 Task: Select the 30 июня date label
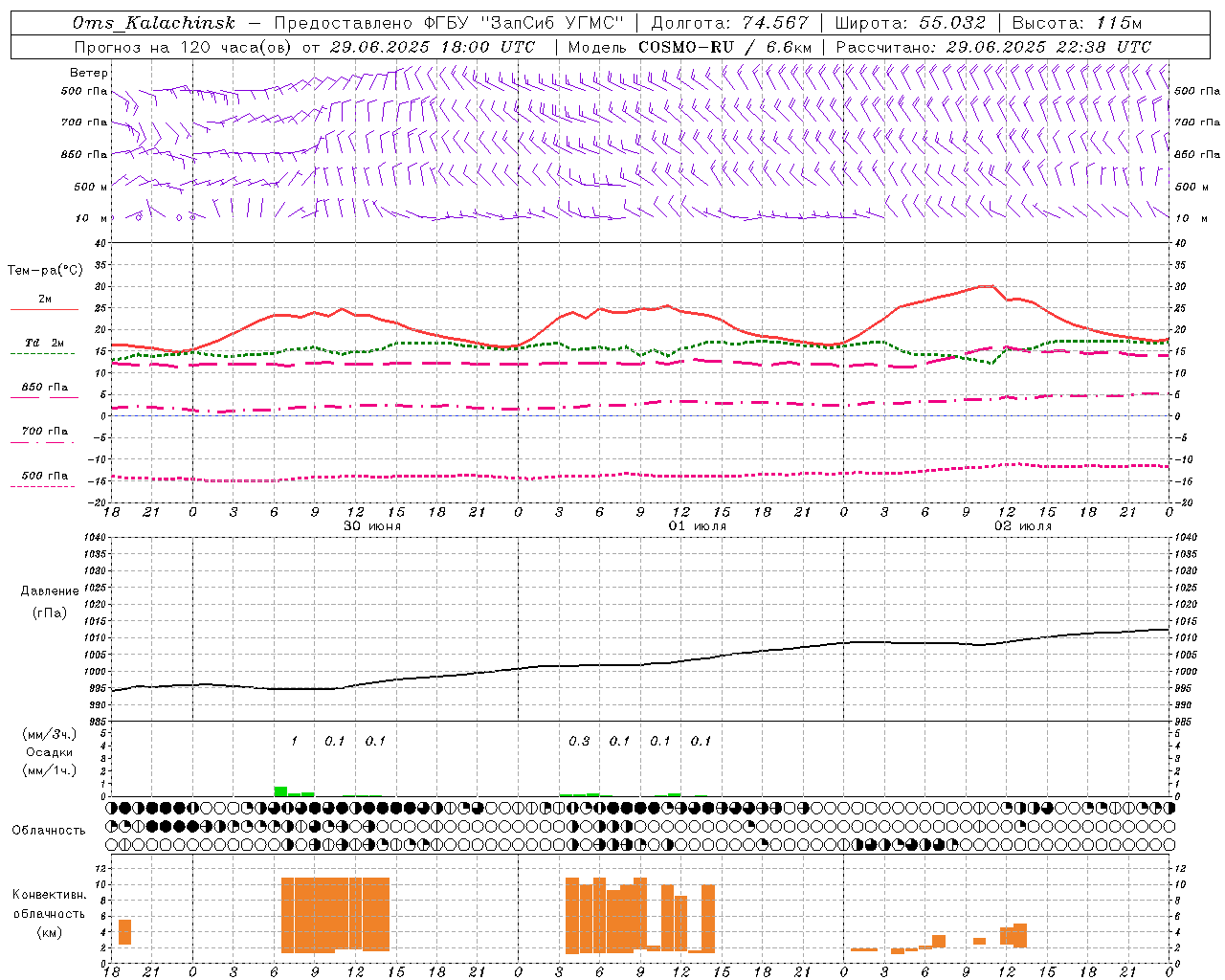click(x=372, y=526)
